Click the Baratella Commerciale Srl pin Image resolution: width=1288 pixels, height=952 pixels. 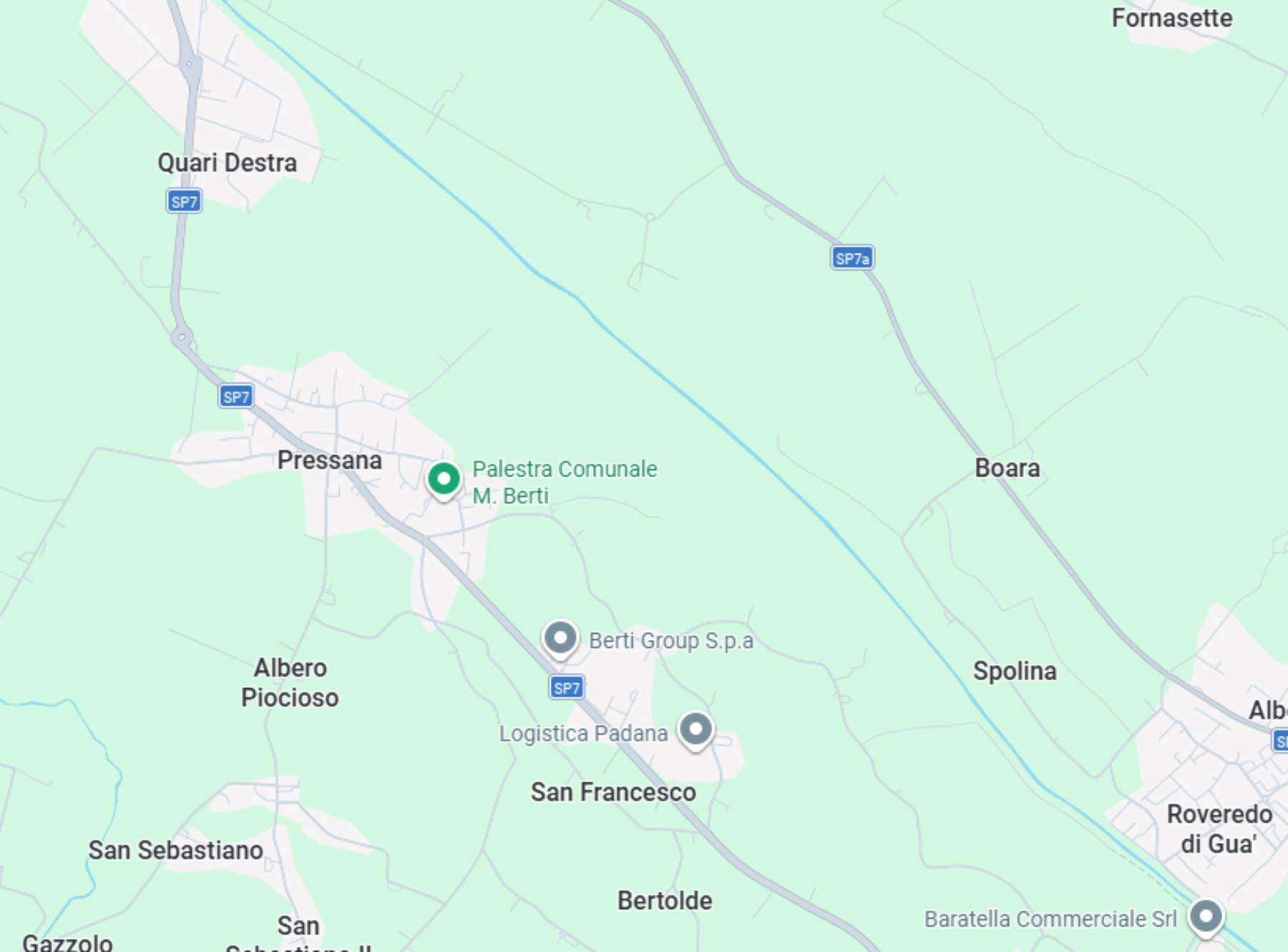pos(1206,918)
